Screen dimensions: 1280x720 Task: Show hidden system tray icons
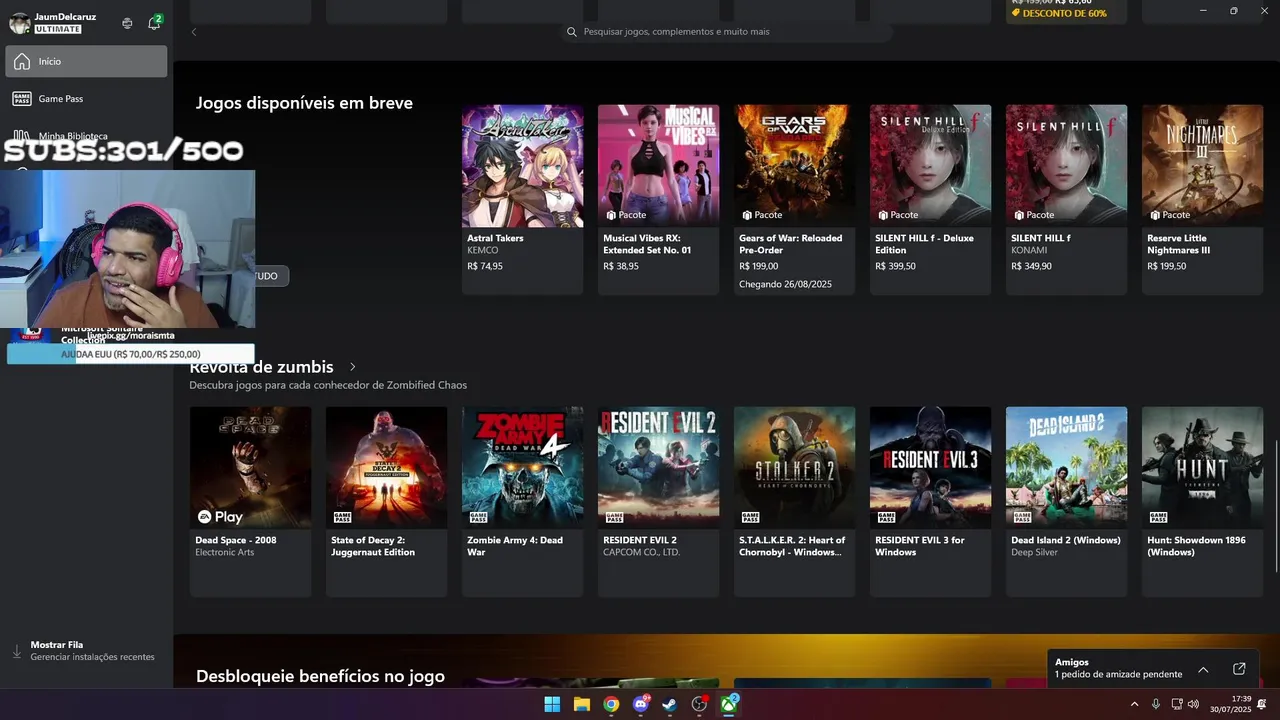1134,705
